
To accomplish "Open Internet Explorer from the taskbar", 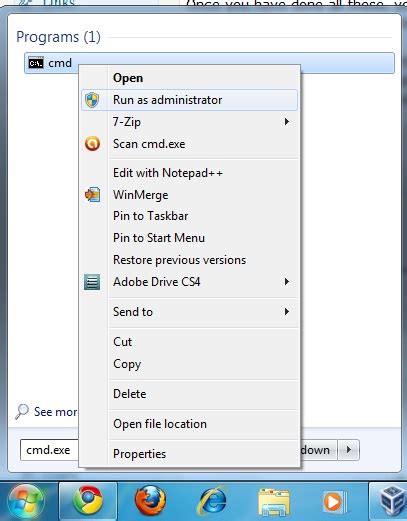I will coord(213,501).
